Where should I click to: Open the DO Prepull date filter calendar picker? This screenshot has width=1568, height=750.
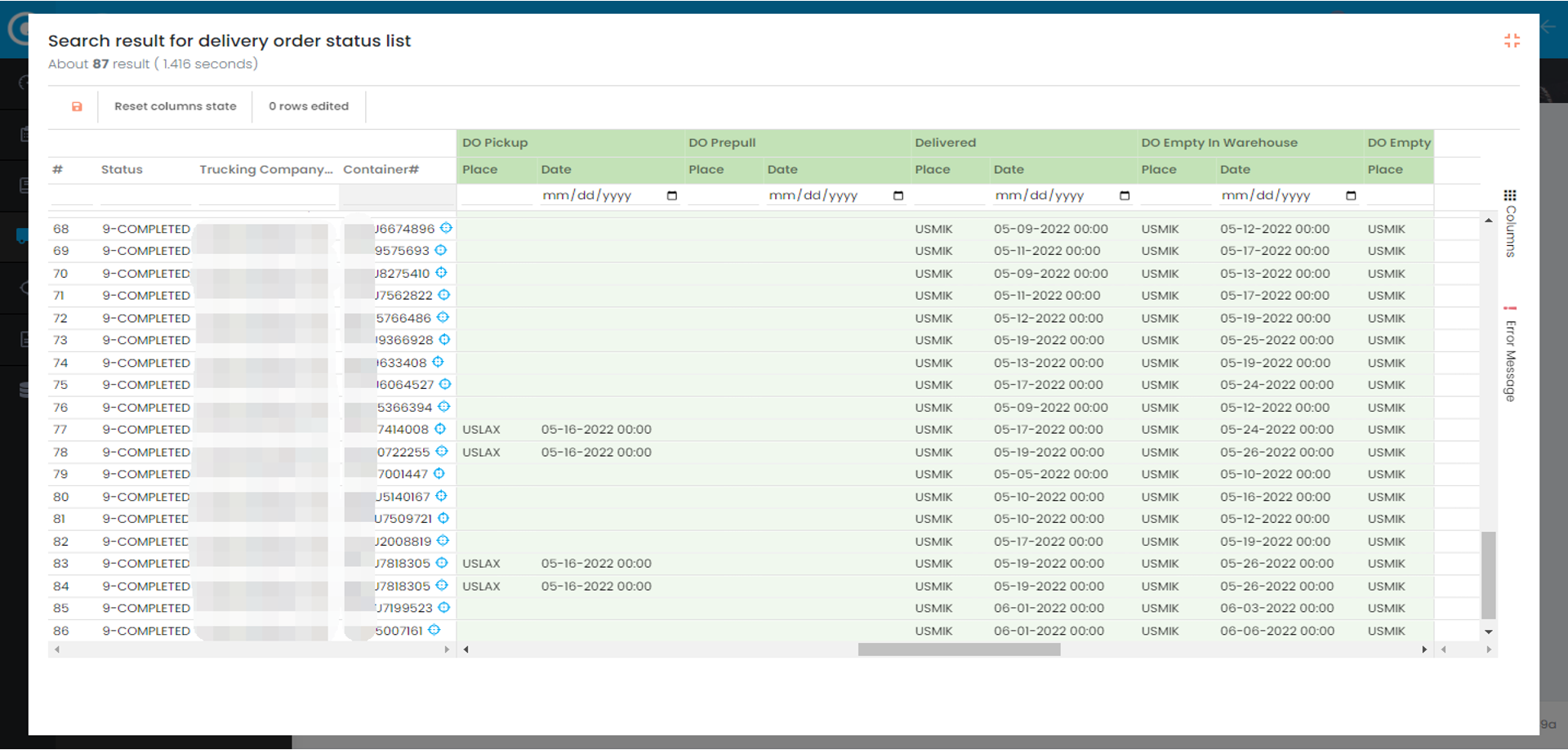[898, 196]
